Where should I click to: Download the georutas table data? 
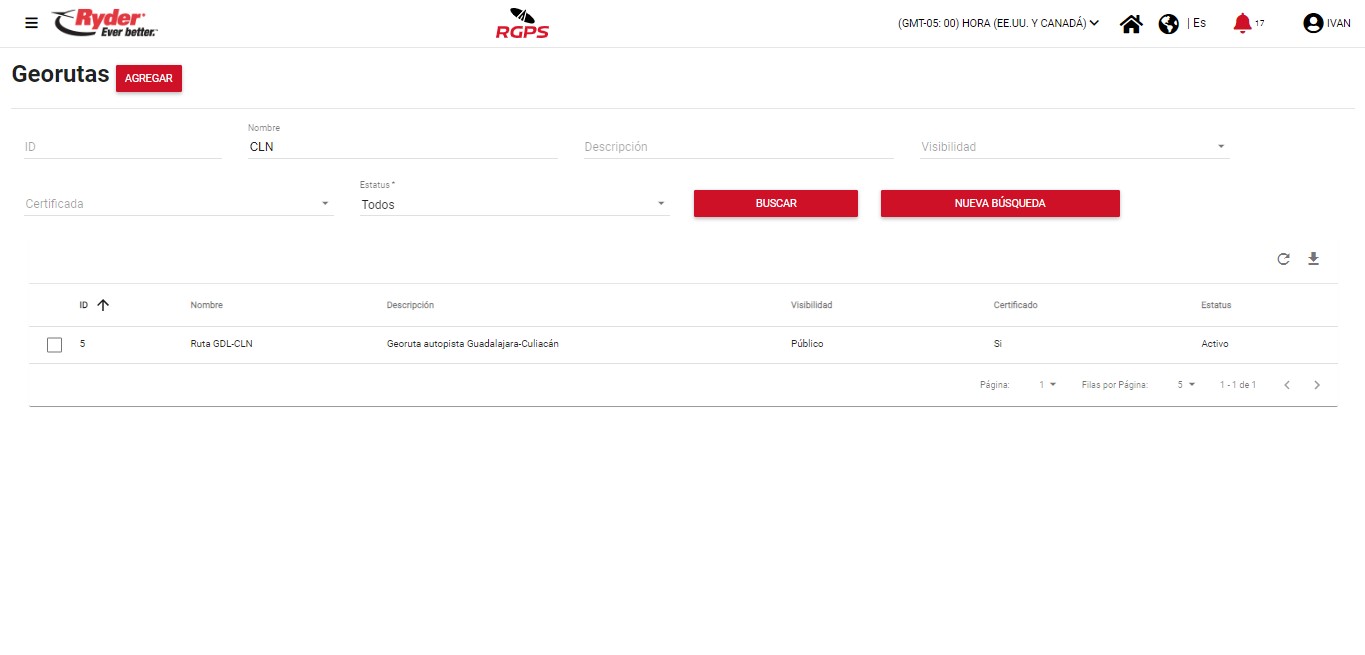point(1314,259)
